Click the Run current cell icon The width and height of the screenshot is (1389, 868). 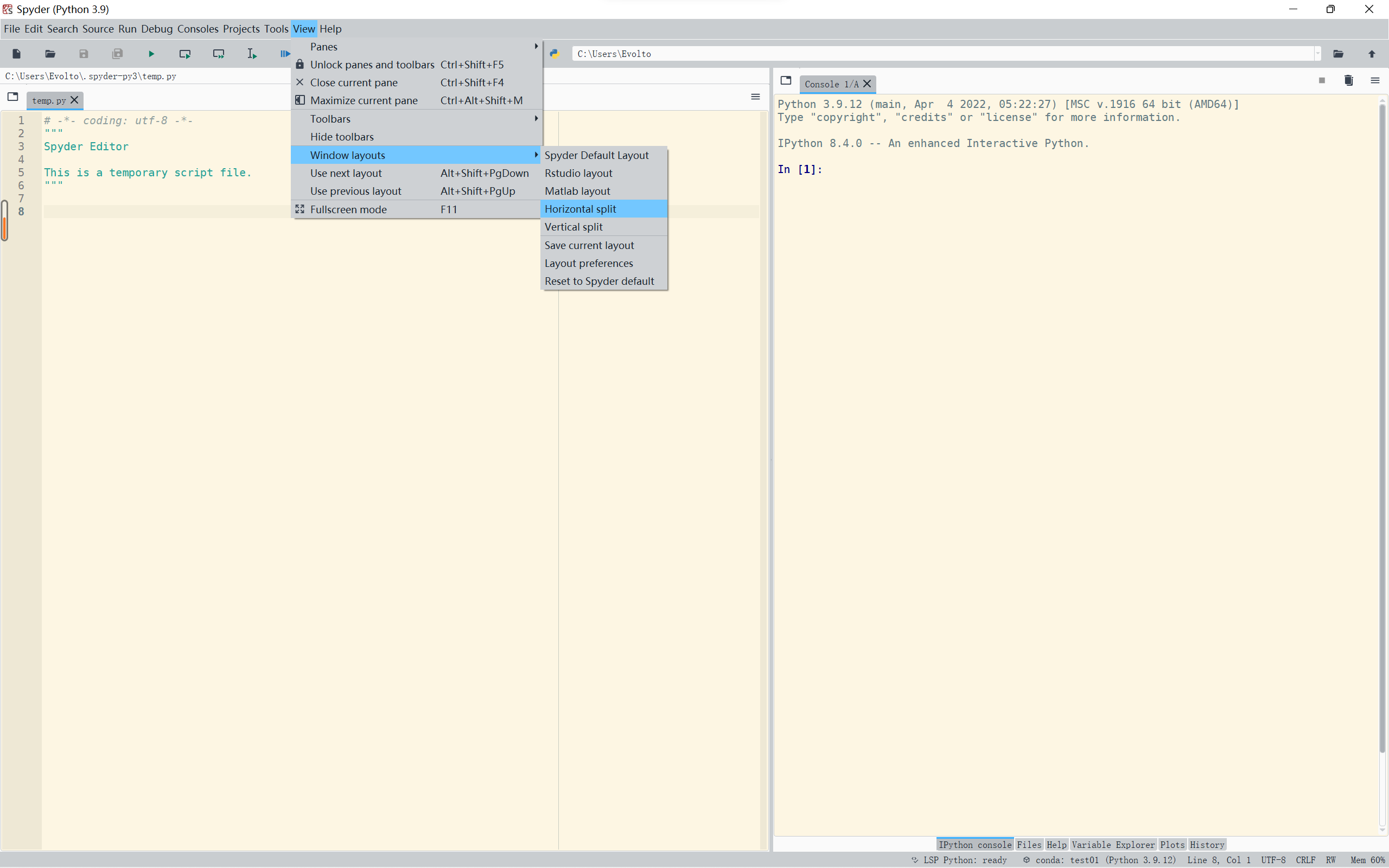pos(185,53)
